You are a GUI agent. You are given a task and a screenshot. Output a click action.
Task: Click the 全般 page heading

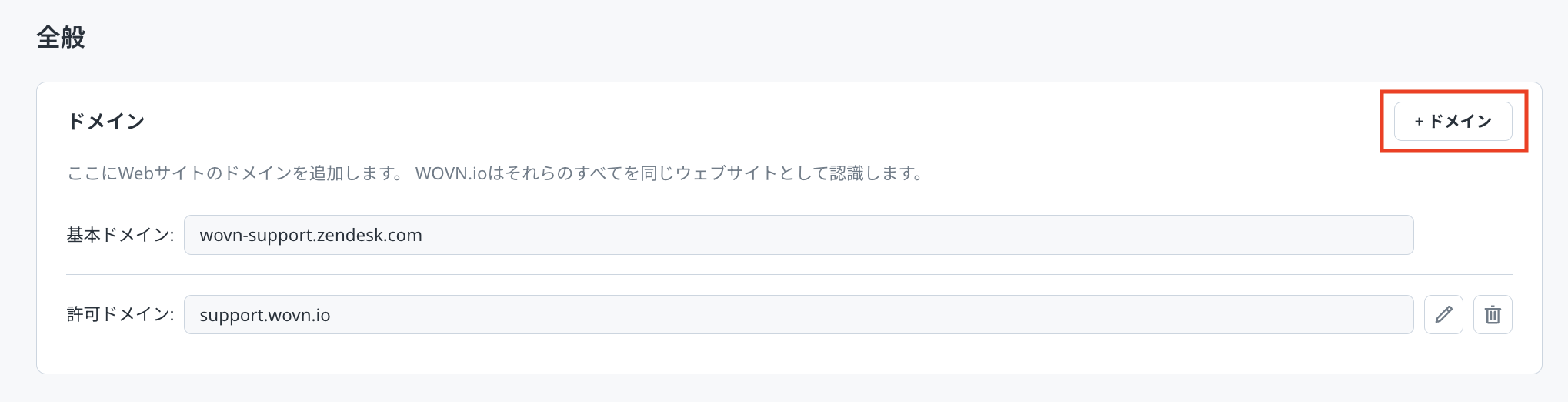[x=61, y=37]
